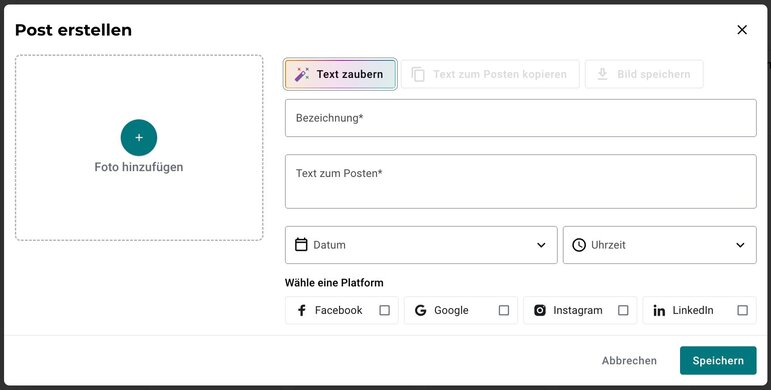Focus the Bezeichnung input field

(x=520, y=118)
